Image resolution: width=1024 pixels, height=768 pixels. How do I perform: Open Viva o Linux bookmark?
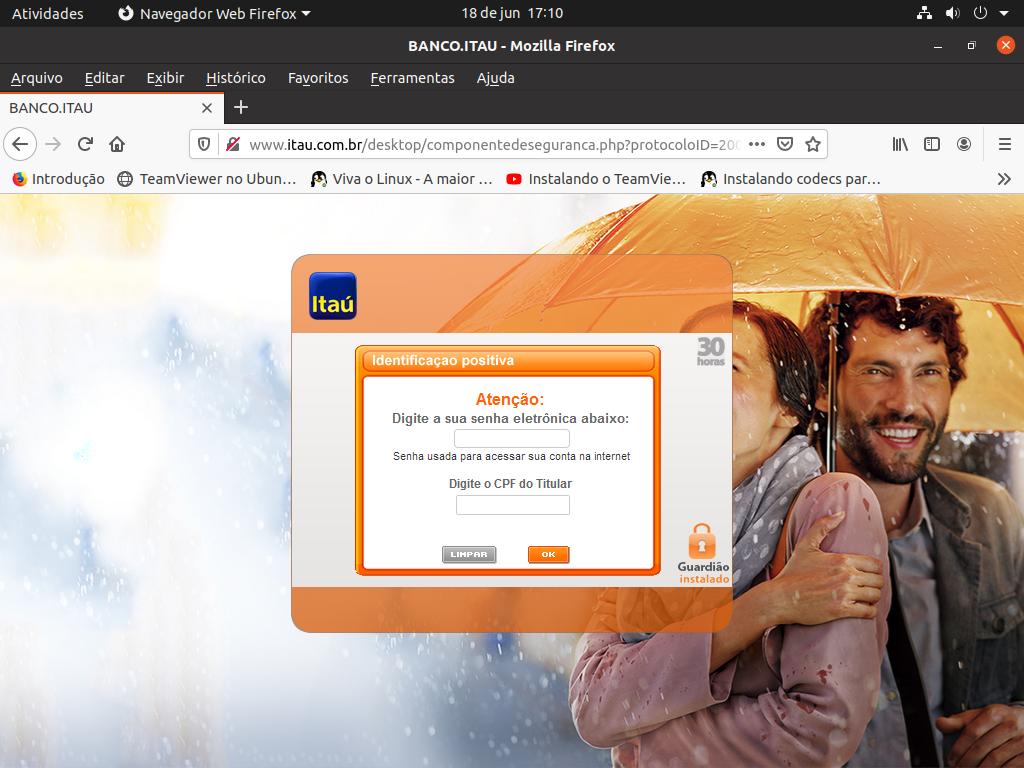[402, 179]
